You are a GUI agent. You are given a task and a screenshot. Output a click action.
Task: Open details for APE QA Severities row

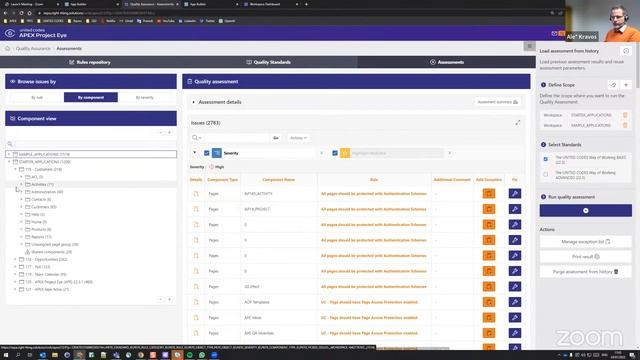point(196,333)
